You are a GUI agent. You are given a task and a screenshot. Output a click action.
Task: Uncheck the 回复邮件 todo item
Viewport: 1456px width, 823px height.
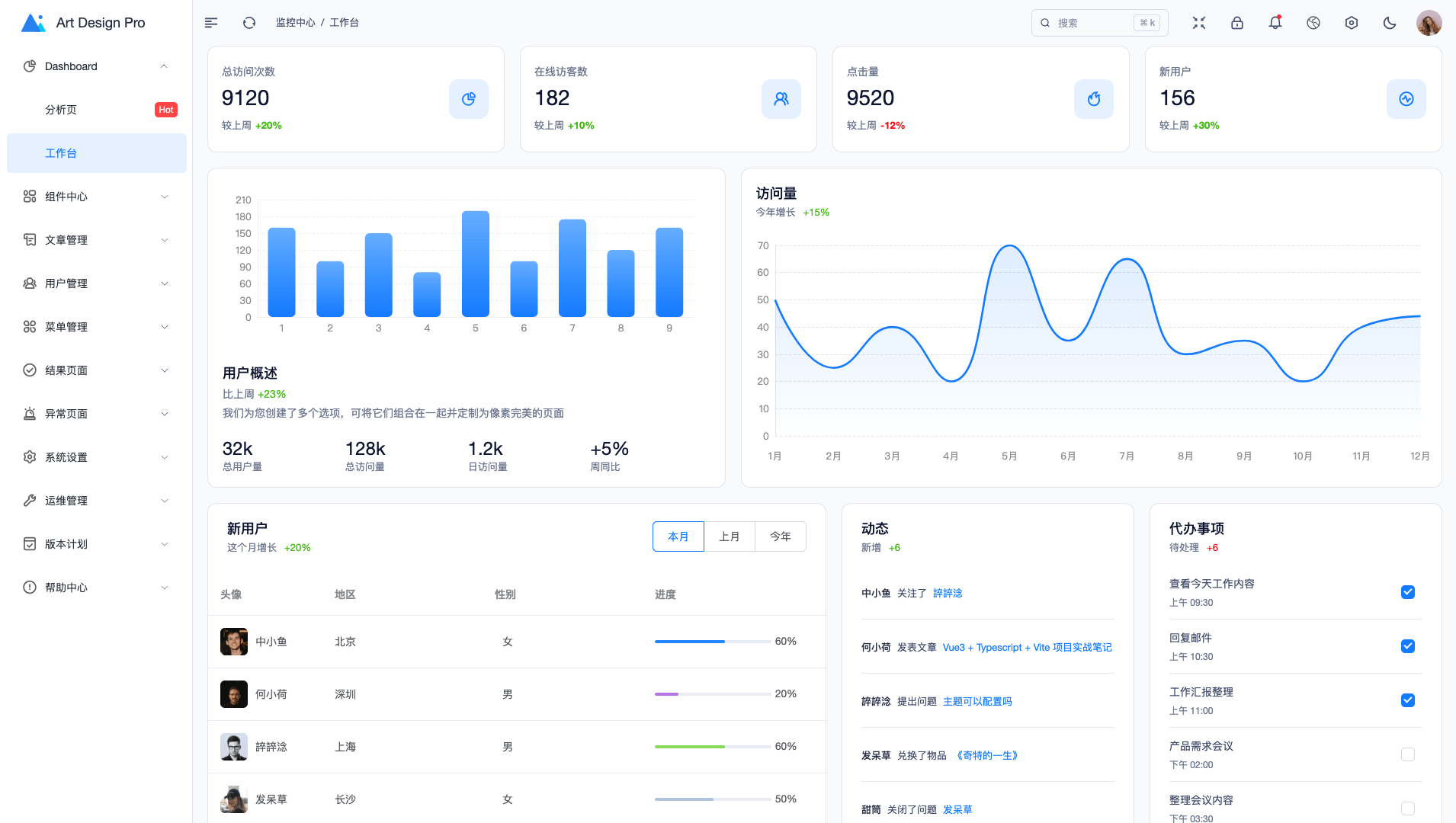[x=1407, y=645]
